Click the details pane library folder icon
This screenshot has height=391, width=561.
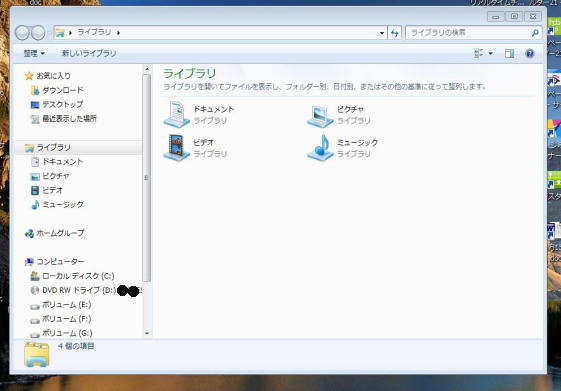click(x=36, y=355)
